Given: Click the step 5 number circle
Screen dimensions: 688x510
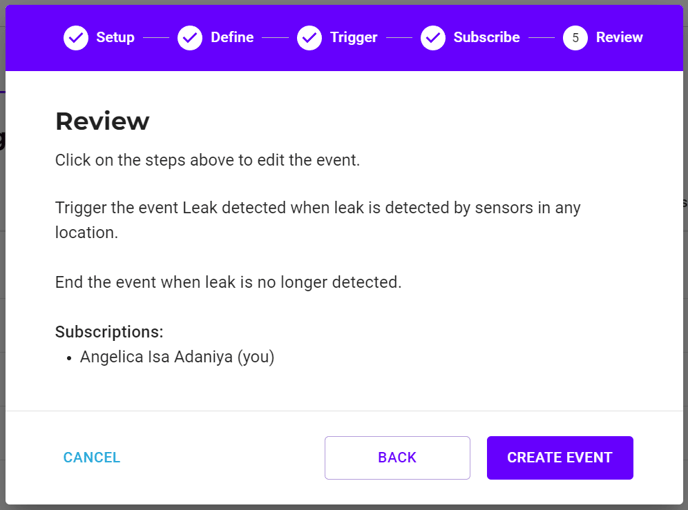Looking at the screenshot, I should point(575,38).
